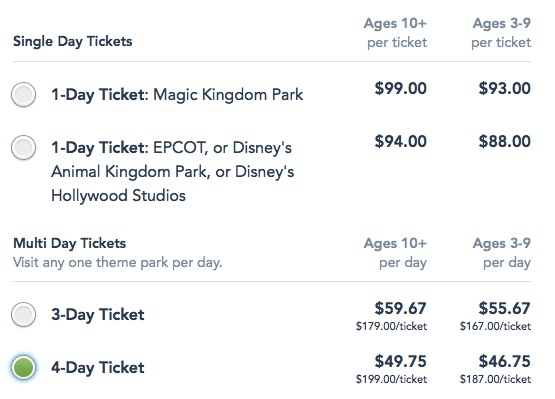Click the Multi Day Tickets heading
The width and height of the screenshot is (555, 399).
click(69, 243)
